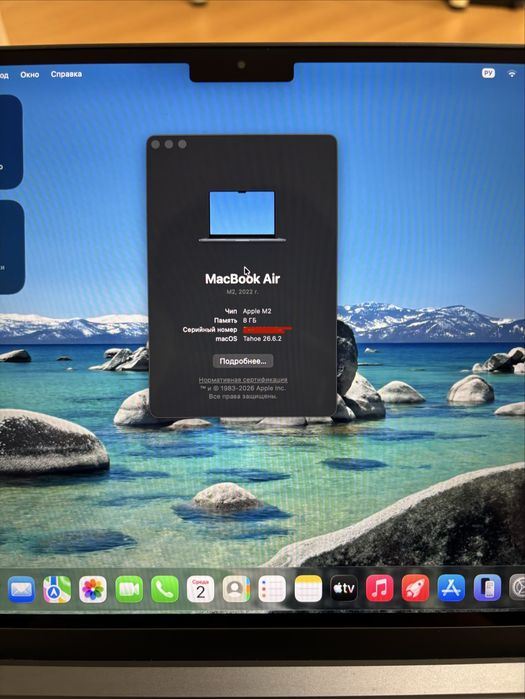The width and height of the screenshot is (525, 699).
Task: Switch the РУ input source in the menu bar
Action: pos(488,73)
